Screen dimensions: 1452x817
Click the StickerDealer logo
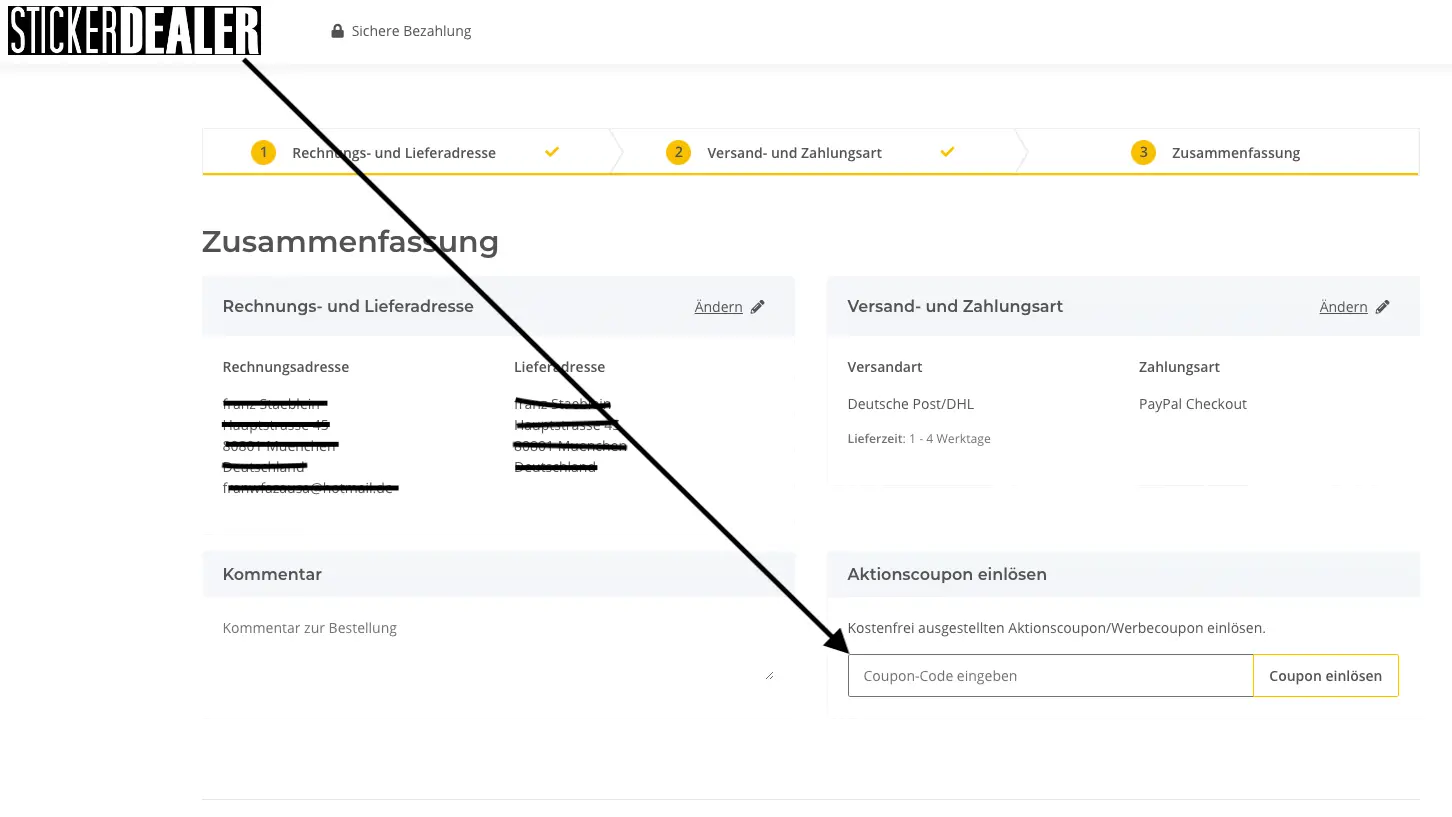(x=134, y=30)
